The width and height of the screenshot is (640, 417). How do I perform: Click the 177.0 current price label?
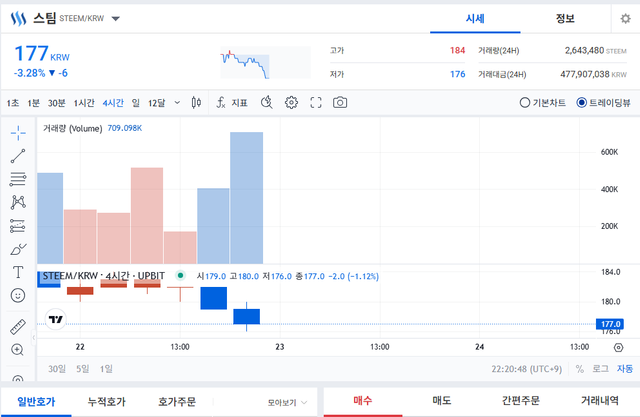pos(610,324)
